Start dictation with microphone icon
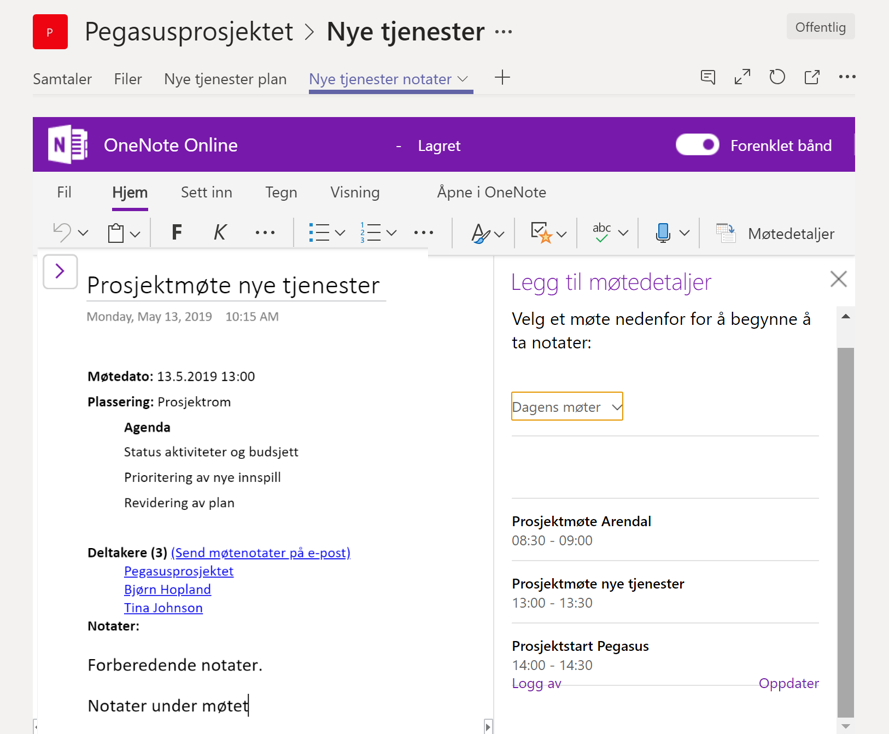This screenshot has height=734, width=889. click(x=663, y=232)
